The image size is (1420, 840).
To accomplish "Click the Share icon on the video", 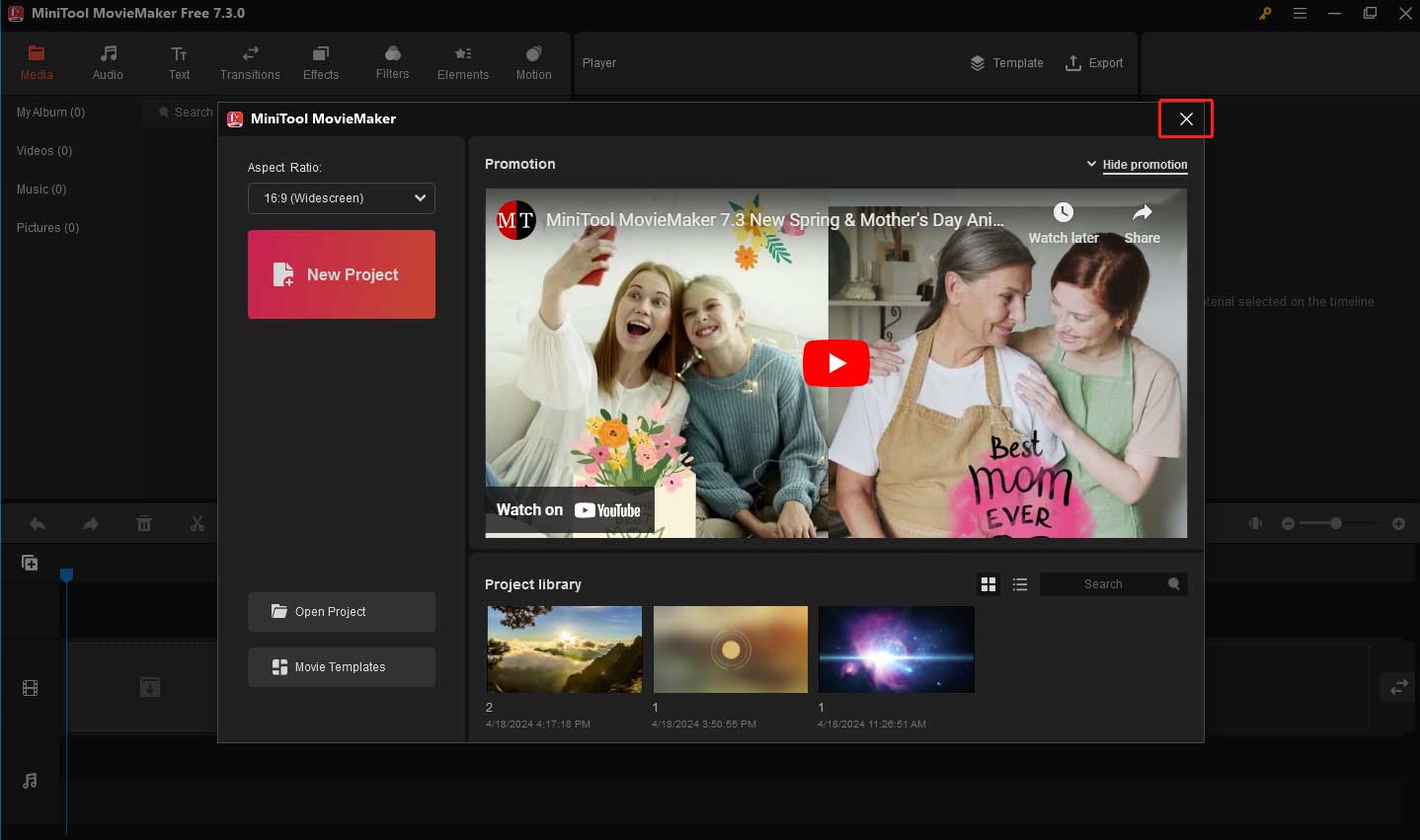I will tap(1143, 224).
